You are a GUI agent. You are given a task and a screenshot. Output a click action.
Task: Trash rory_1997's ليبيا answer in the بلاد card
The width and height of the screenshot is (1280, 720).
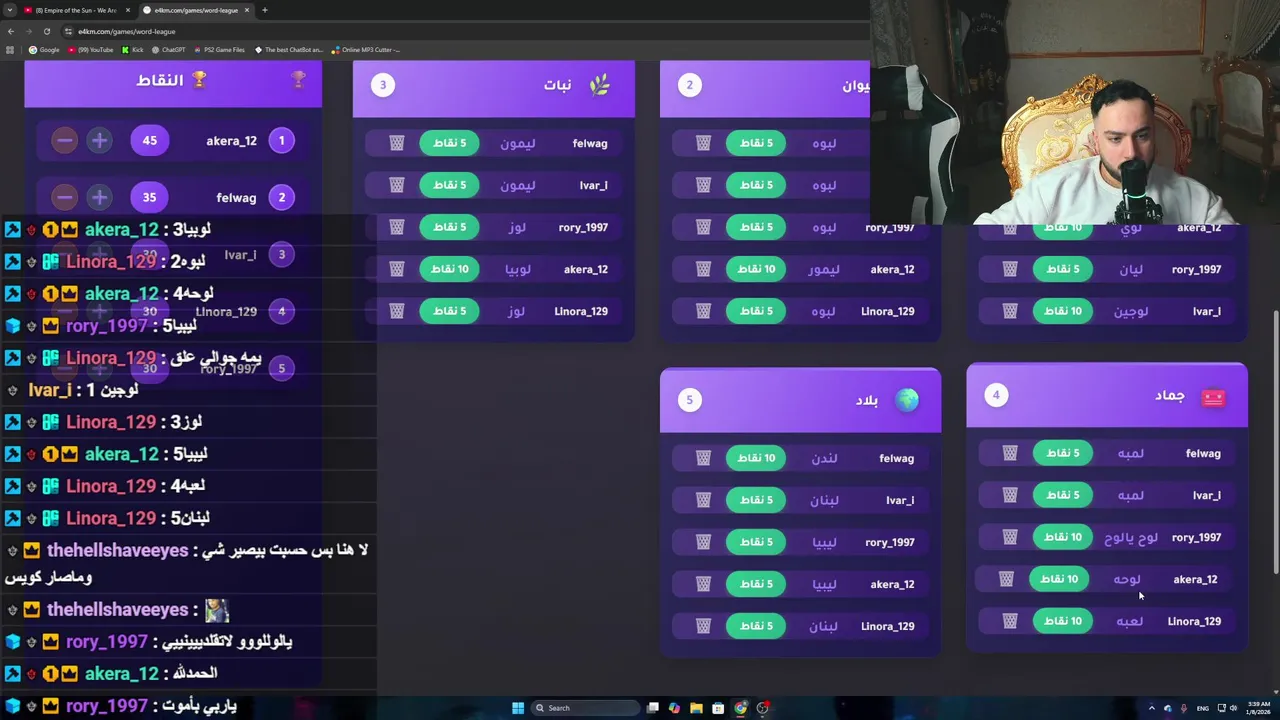pyautogui.click(x=704, y=542)
